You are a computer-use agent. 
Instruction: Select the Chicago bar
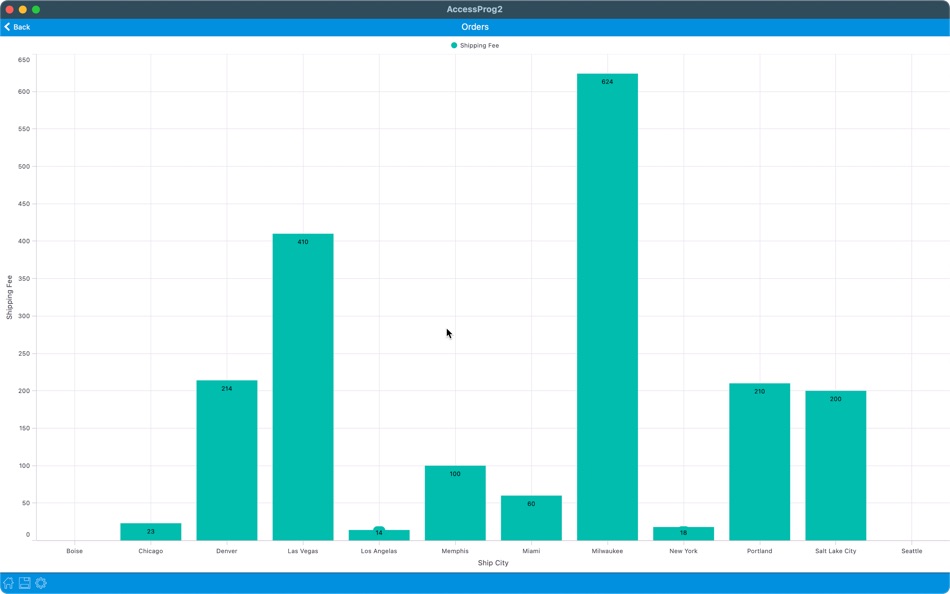(x=151, y=532)
